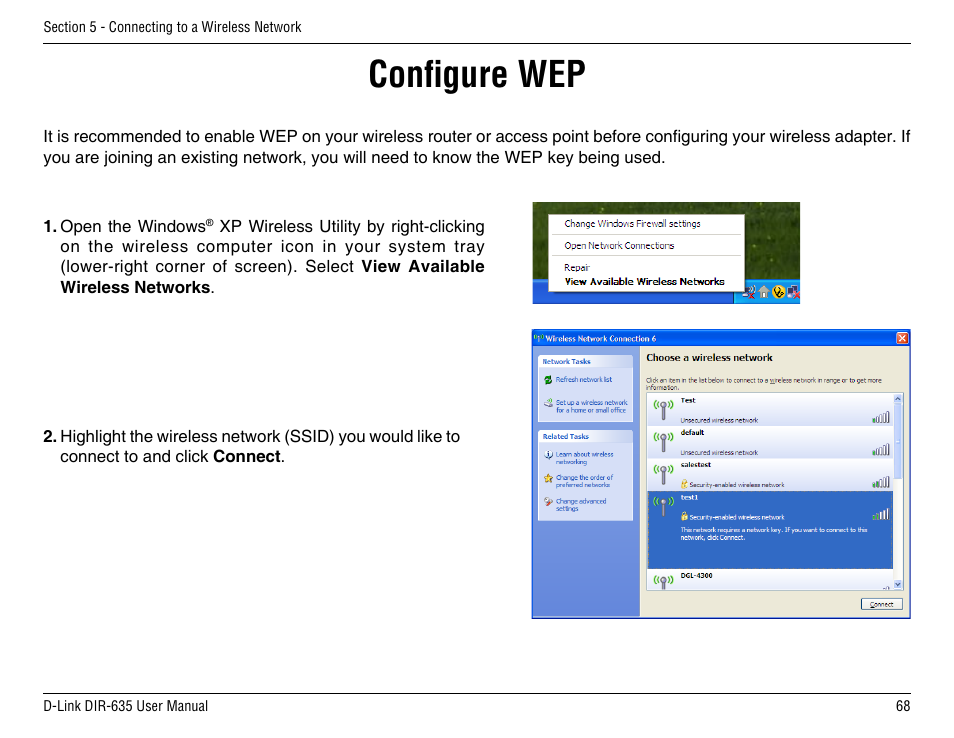The image size is (954, 738).
Task: Click the padlock icon on salestest row
Action: [684, 484]
